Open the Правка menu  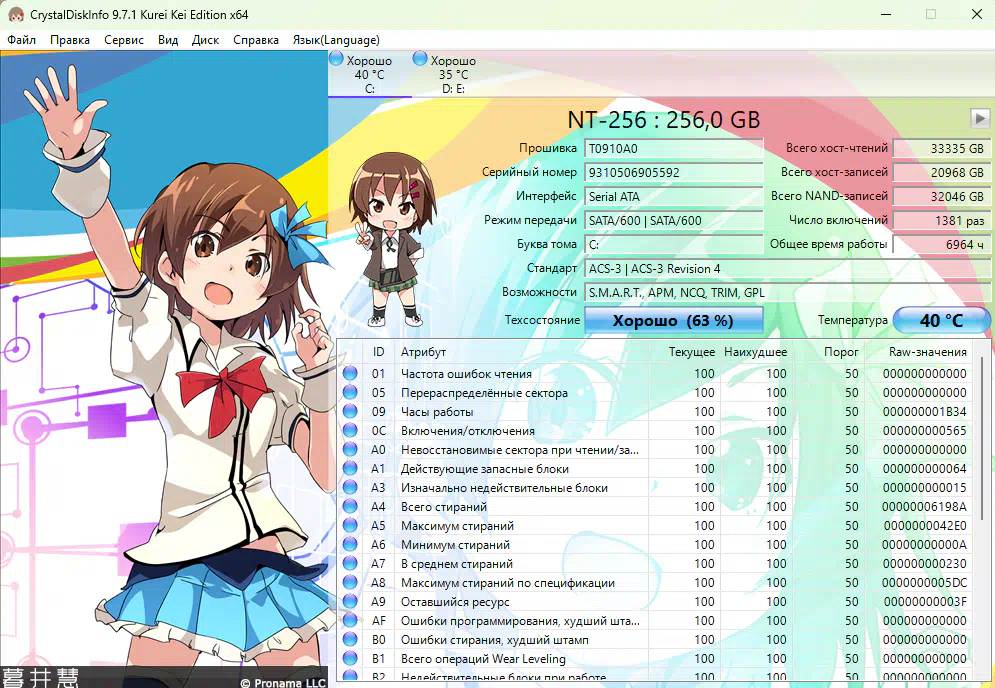tap(70, 40)
